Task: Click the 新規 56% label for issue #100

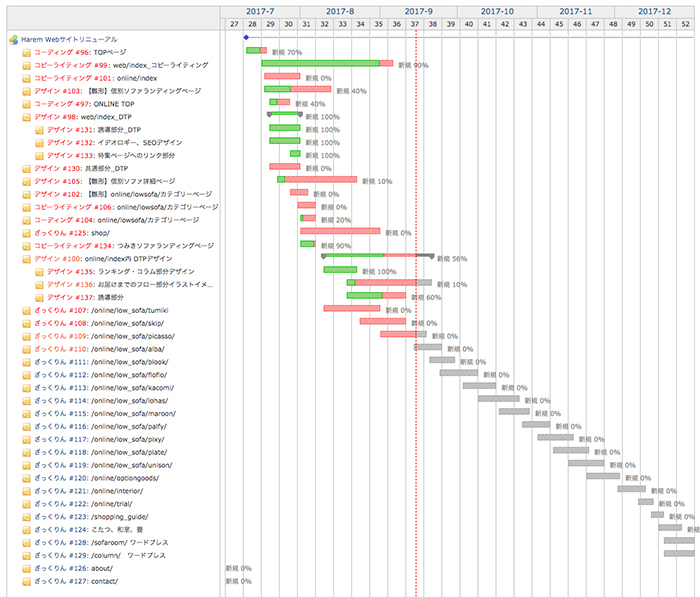Action: (x=452, y=259)
